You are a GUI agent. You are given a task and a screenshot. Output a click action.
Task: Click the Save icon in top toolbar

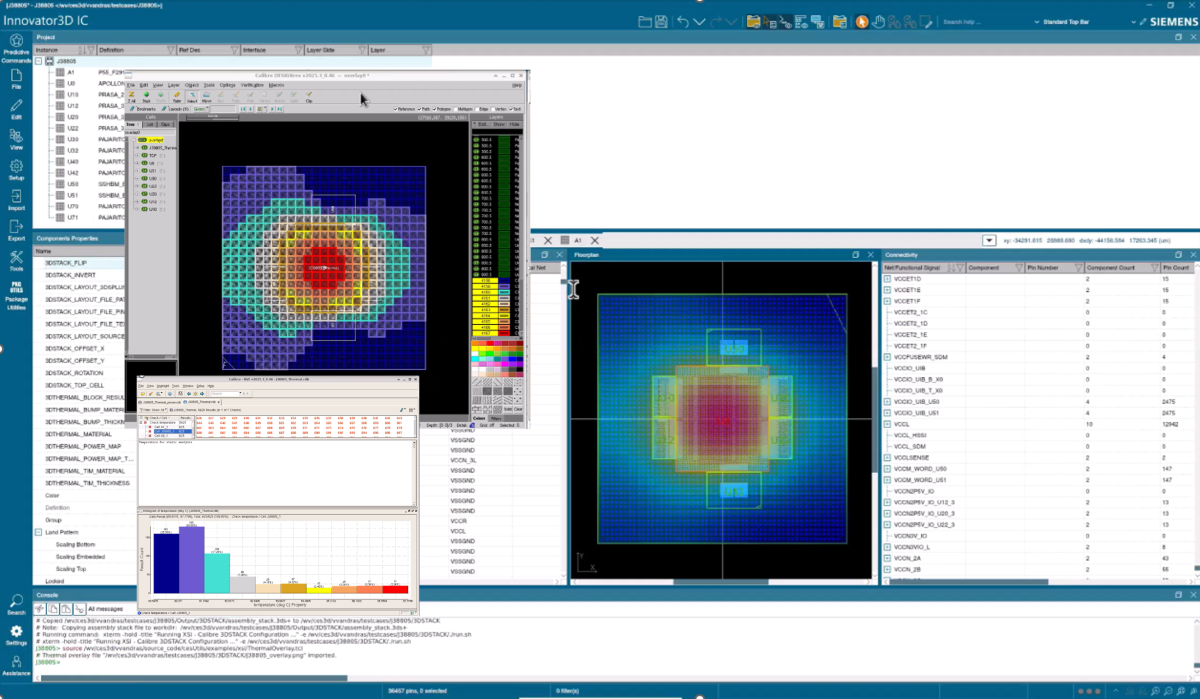point(660,21)
